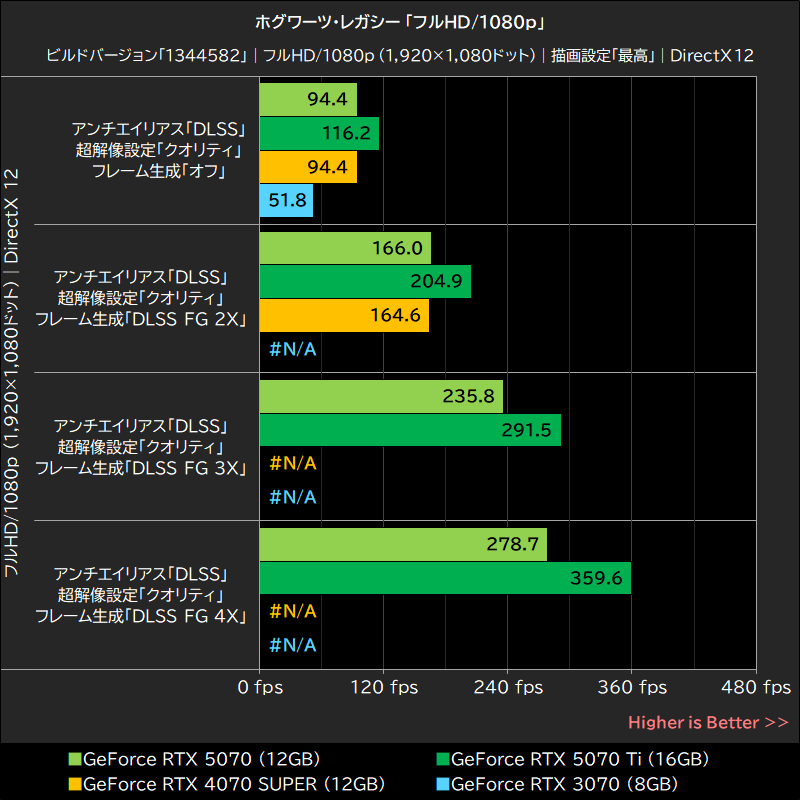Click the 235.8 value on the light green bar
Viewport: 800px width, 800px height.
(x=468, y=396)
